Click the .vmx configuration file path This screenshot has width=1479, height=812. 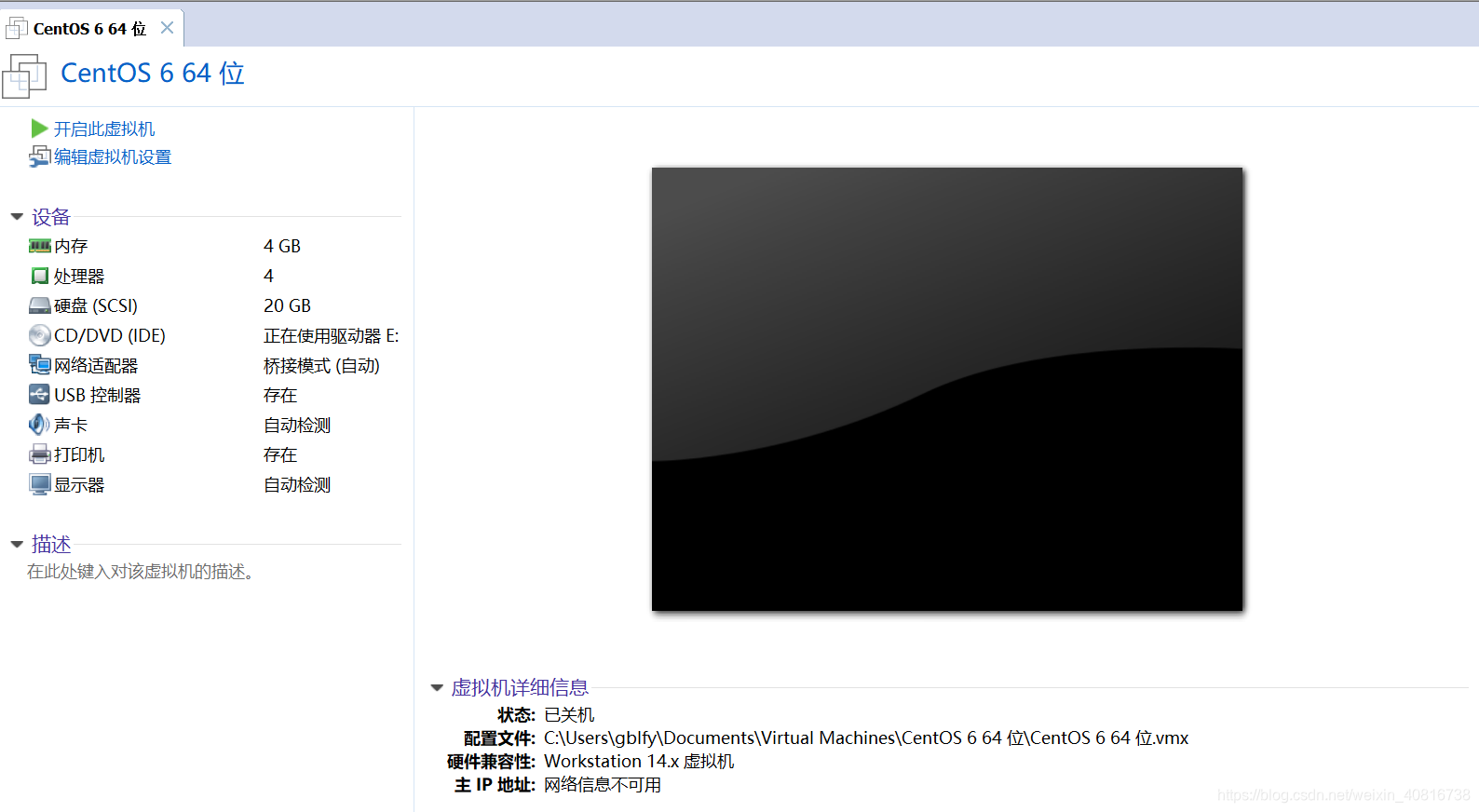pyautogui.click(x=866, y=738)
